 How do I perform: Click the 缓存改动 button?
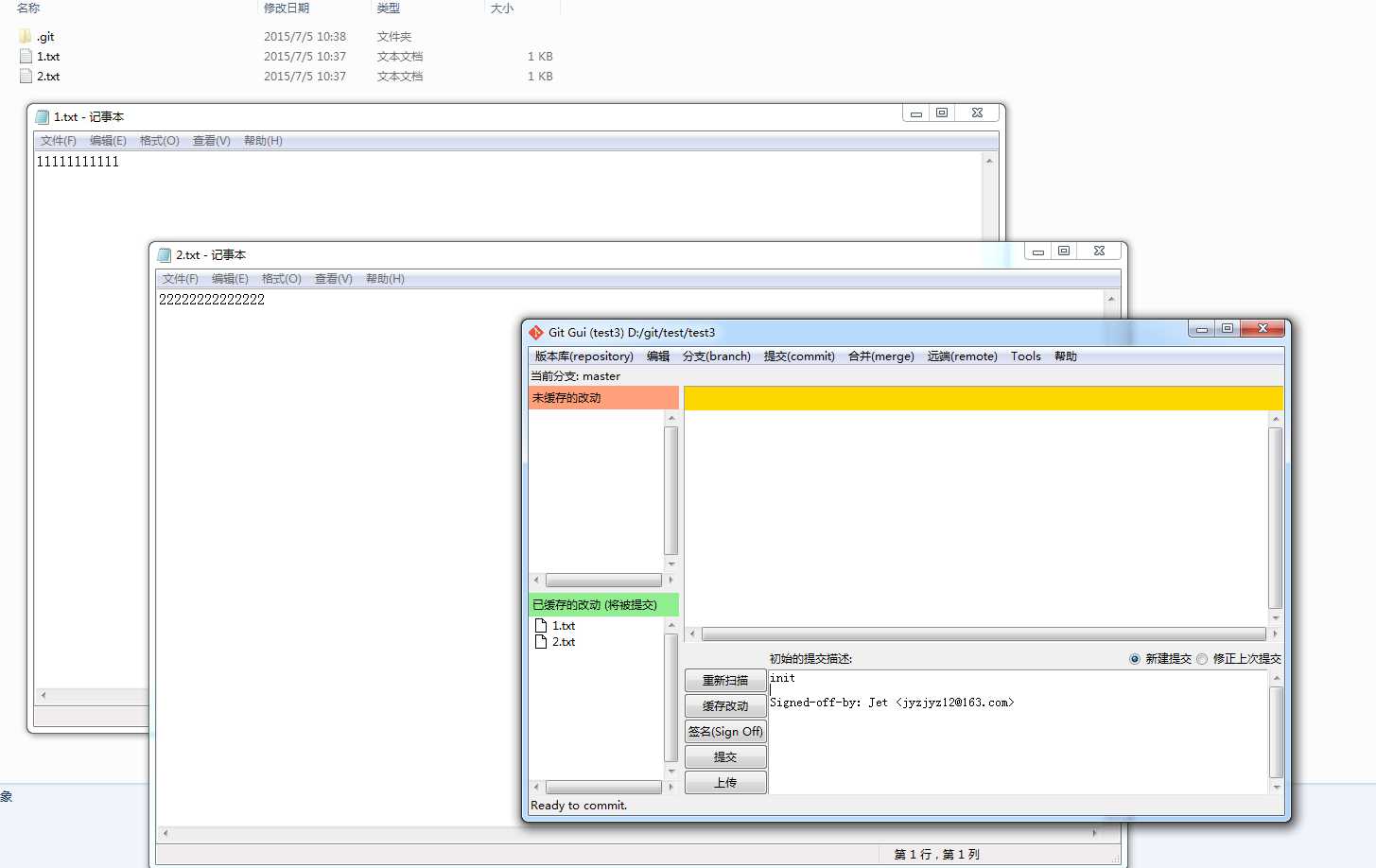[x=725, y=706]
